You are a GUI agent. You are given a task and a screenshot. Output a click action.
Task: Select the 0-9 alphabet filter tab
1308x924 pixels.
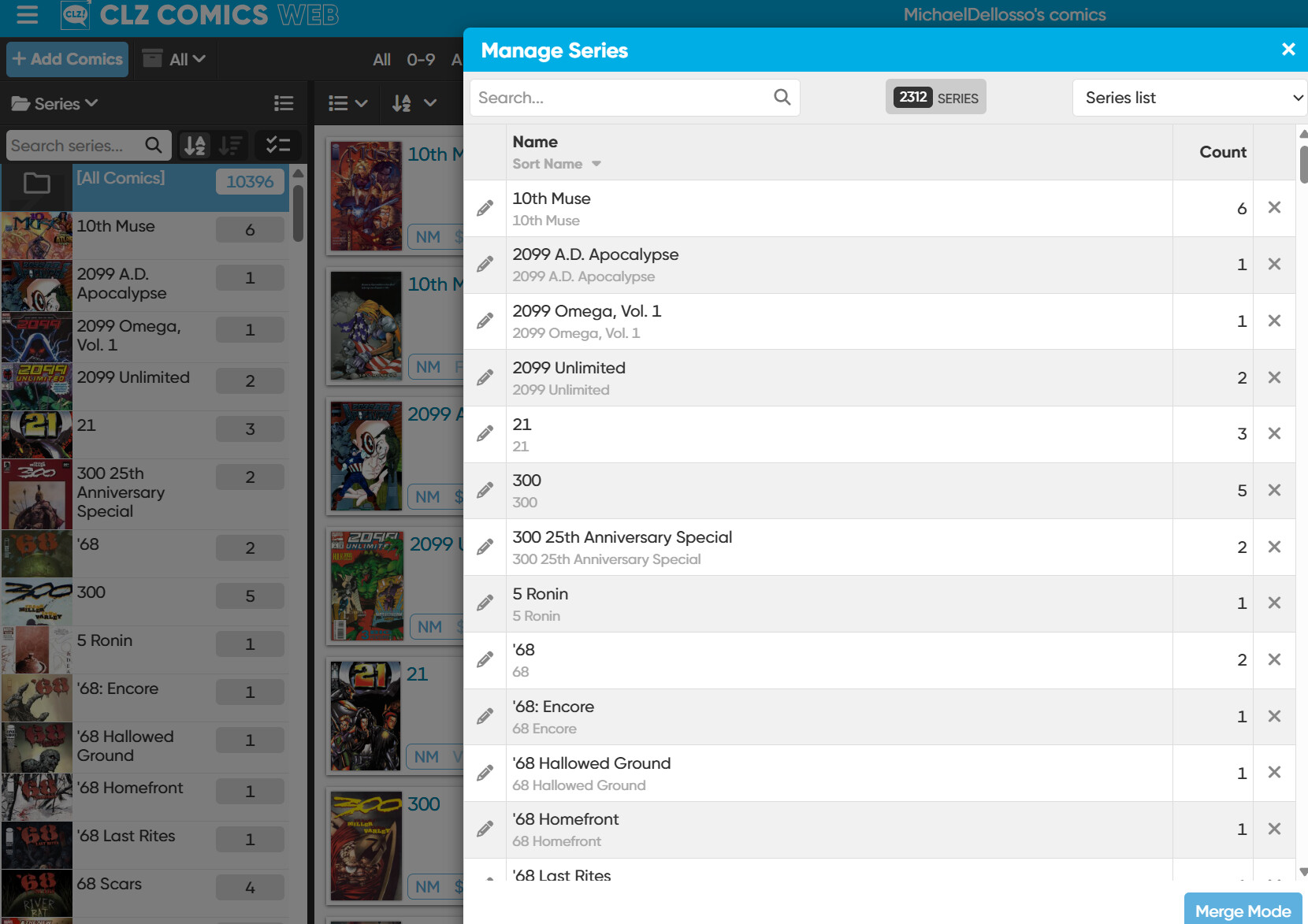pyautogui.click(x=421, y=59)
